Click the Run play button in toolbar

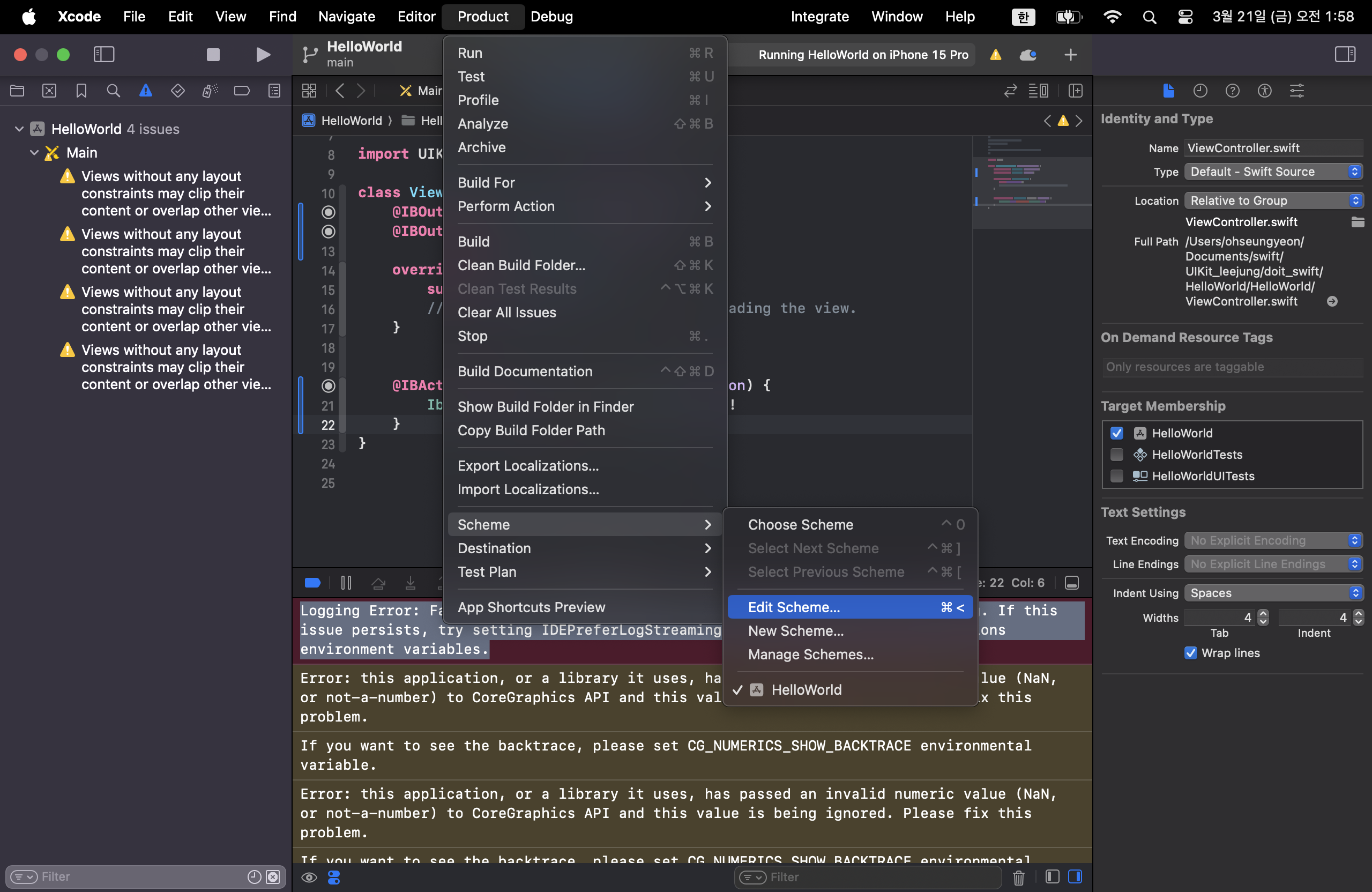pos(263,54)
